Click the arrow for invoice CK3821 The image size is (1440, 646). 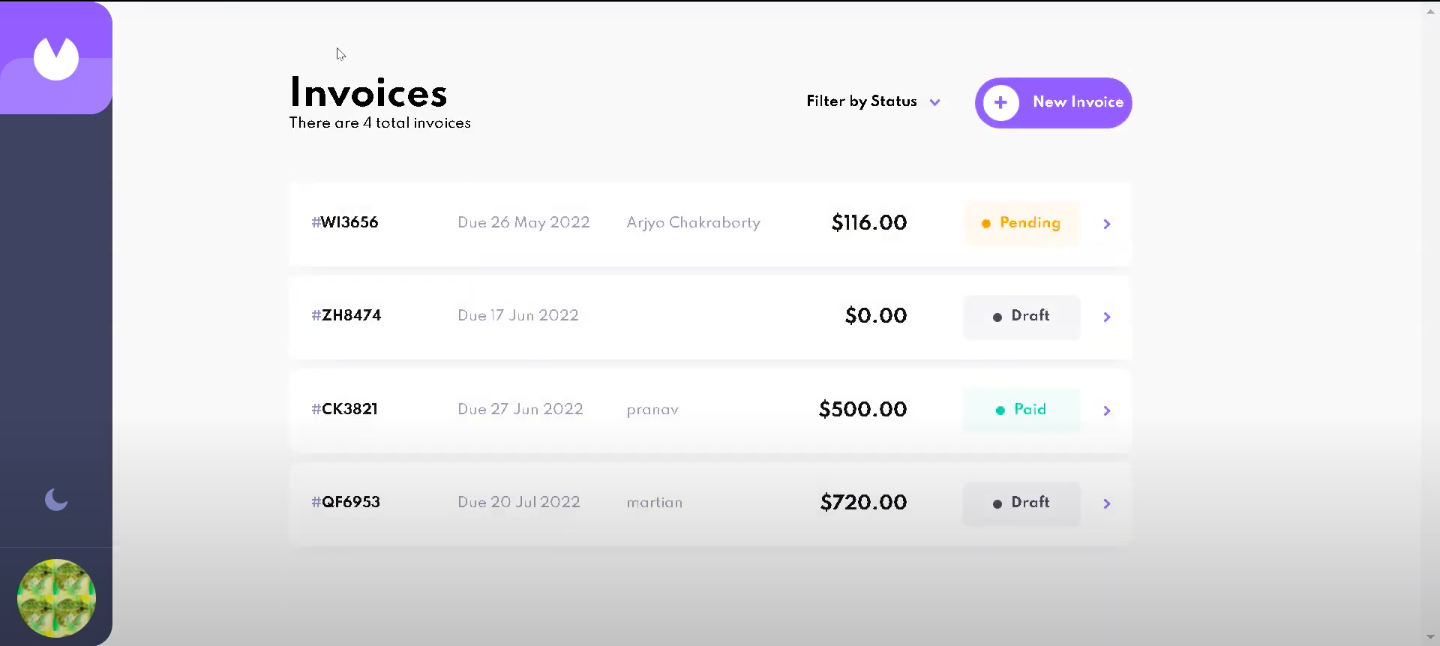pos(1107,410)
